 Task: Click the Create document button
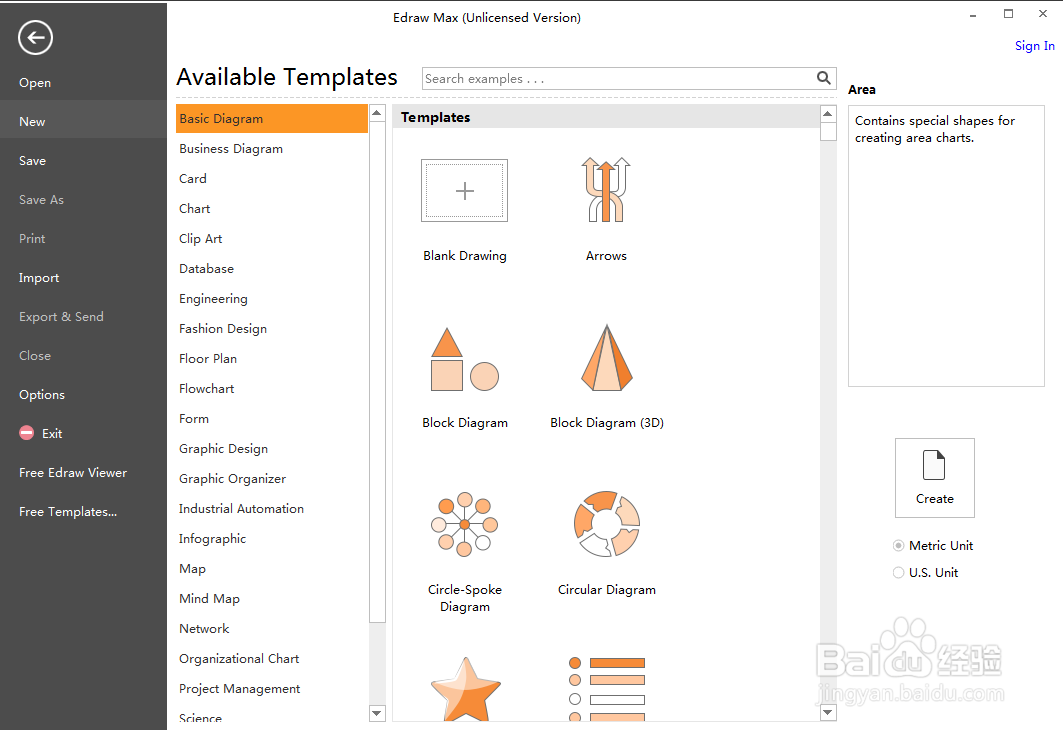(935, 478)
